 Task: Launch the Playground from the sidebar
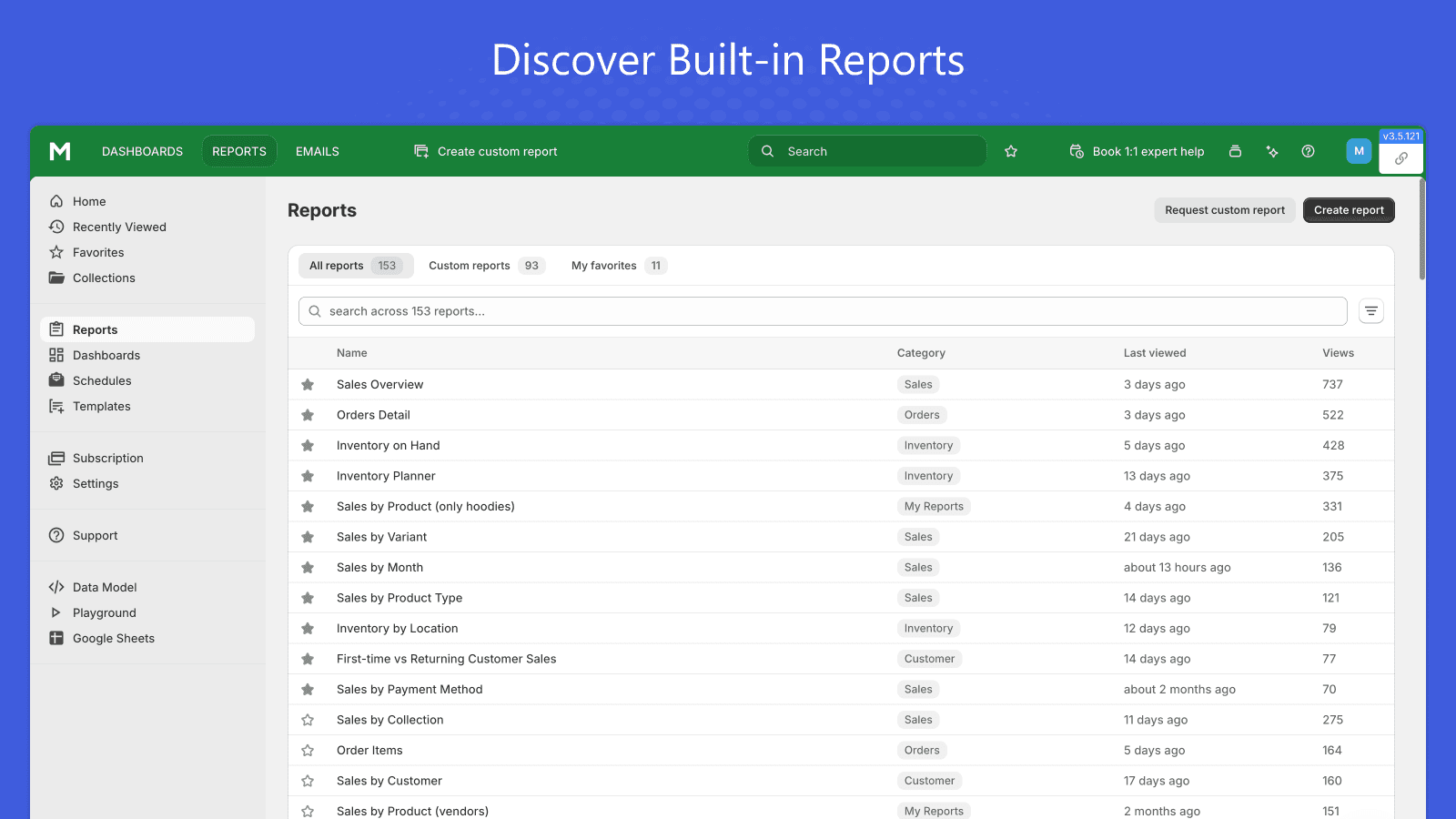105,612
